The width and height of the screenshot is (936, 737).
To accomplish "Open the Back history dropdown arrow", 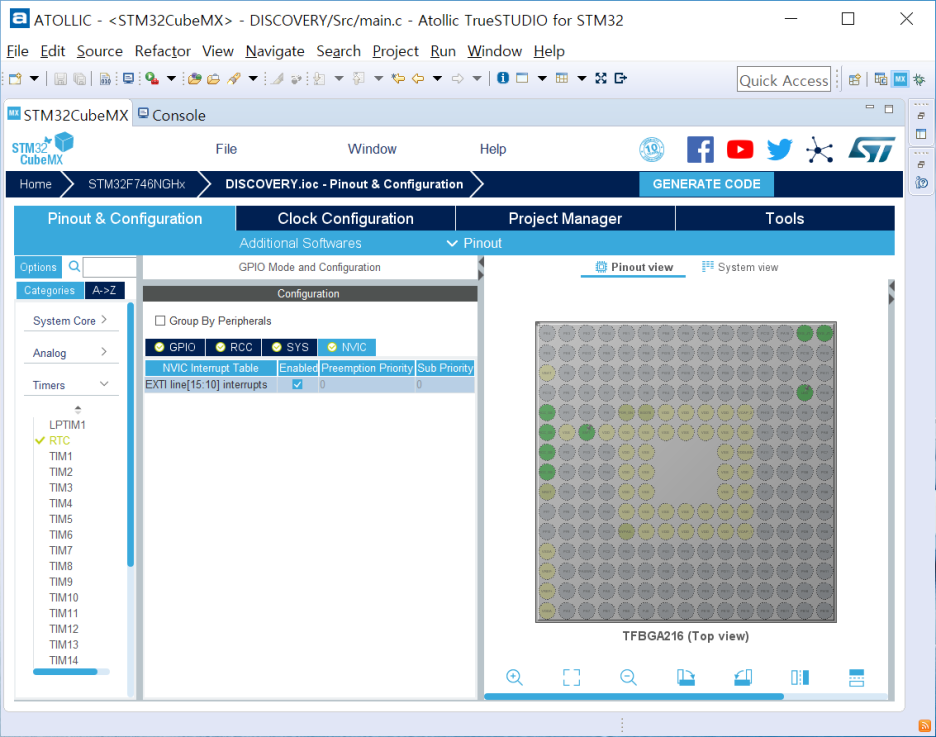I will tap(438, 78).
